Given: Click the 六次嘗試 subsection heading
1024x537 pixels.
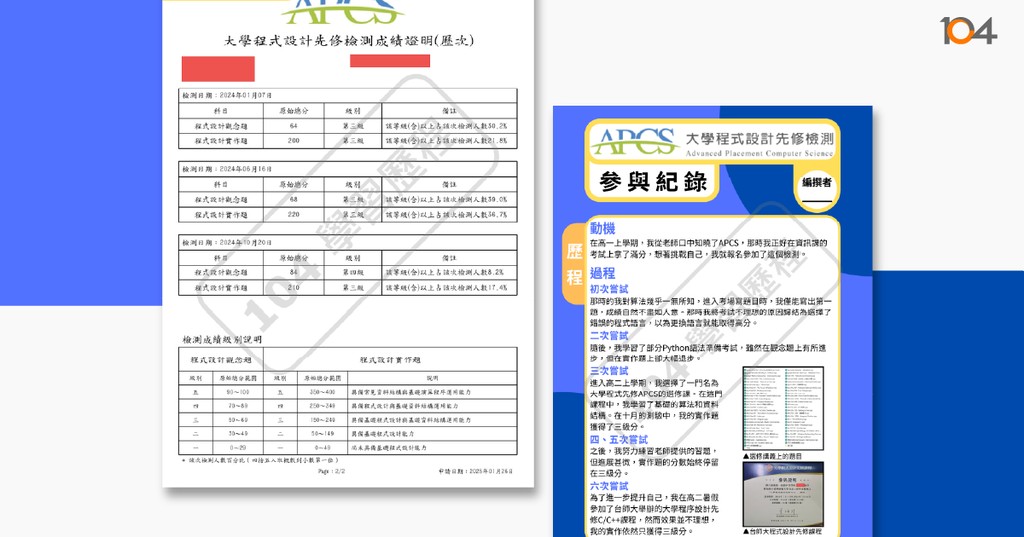Looking at the screenshot, I should pos(610,486).
